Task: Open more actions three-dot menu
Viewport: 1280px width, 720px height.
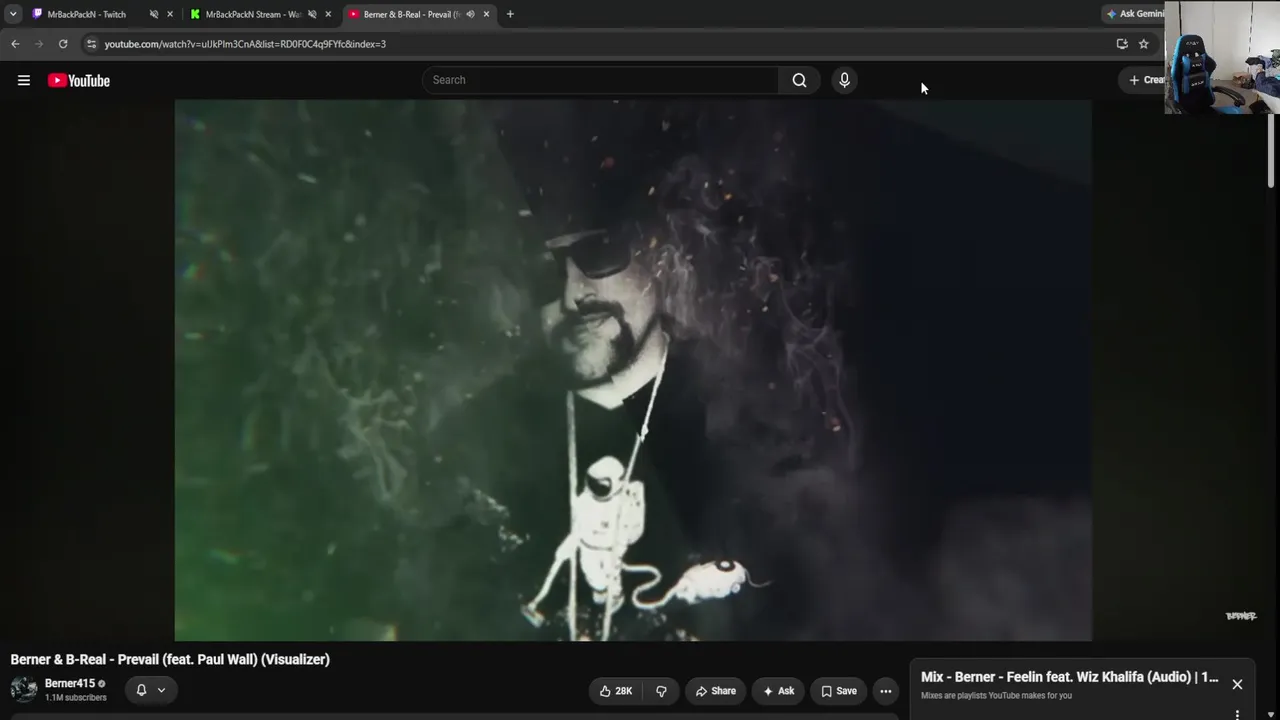Action: (885, 691)
